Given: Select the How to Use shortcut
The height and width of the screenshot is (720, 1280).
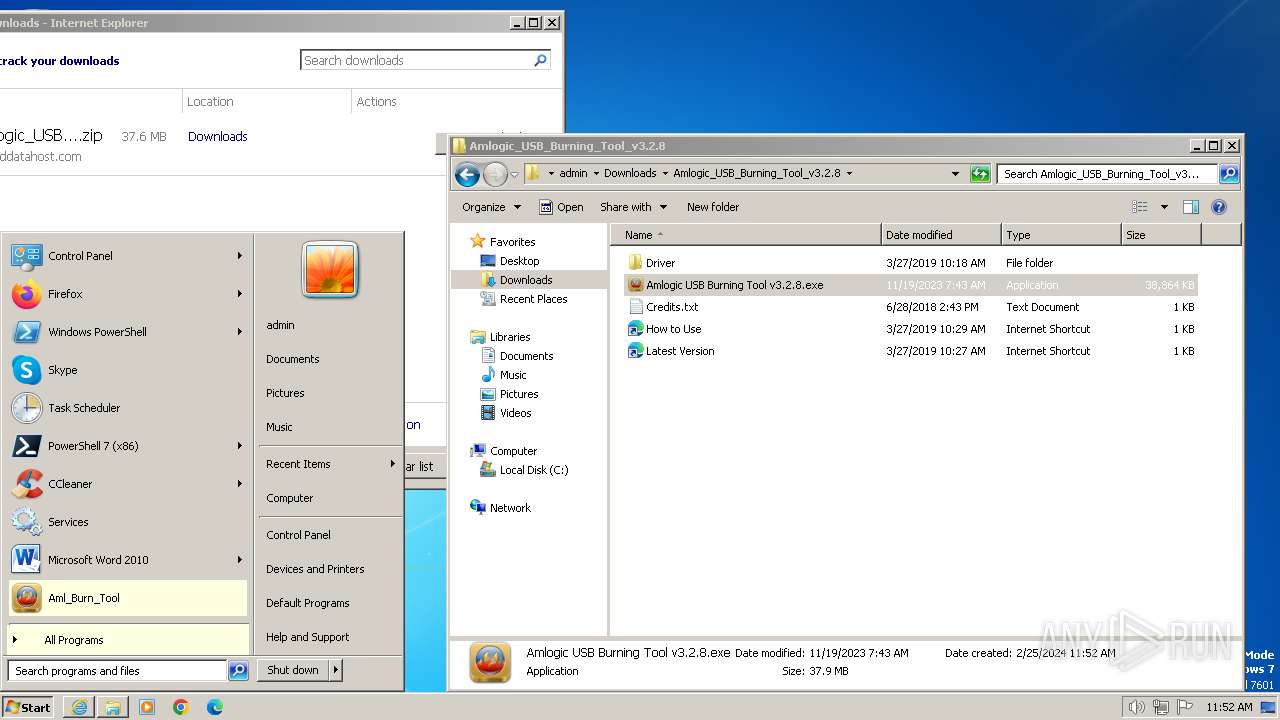Looking at the screenshot, I should coord(673,329).
